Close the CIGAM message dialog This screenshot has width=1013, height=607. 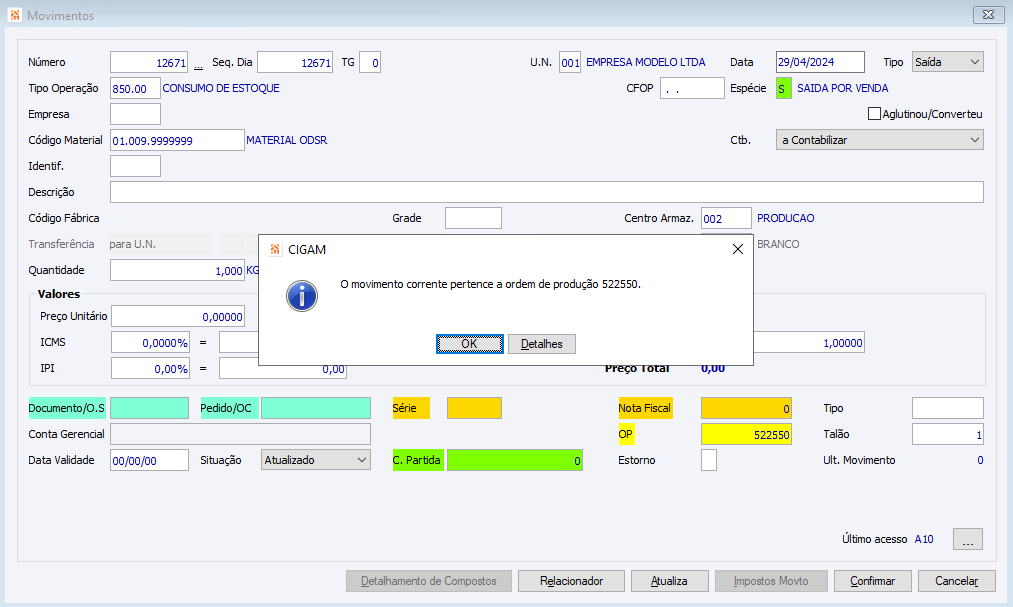click(738, 249)
